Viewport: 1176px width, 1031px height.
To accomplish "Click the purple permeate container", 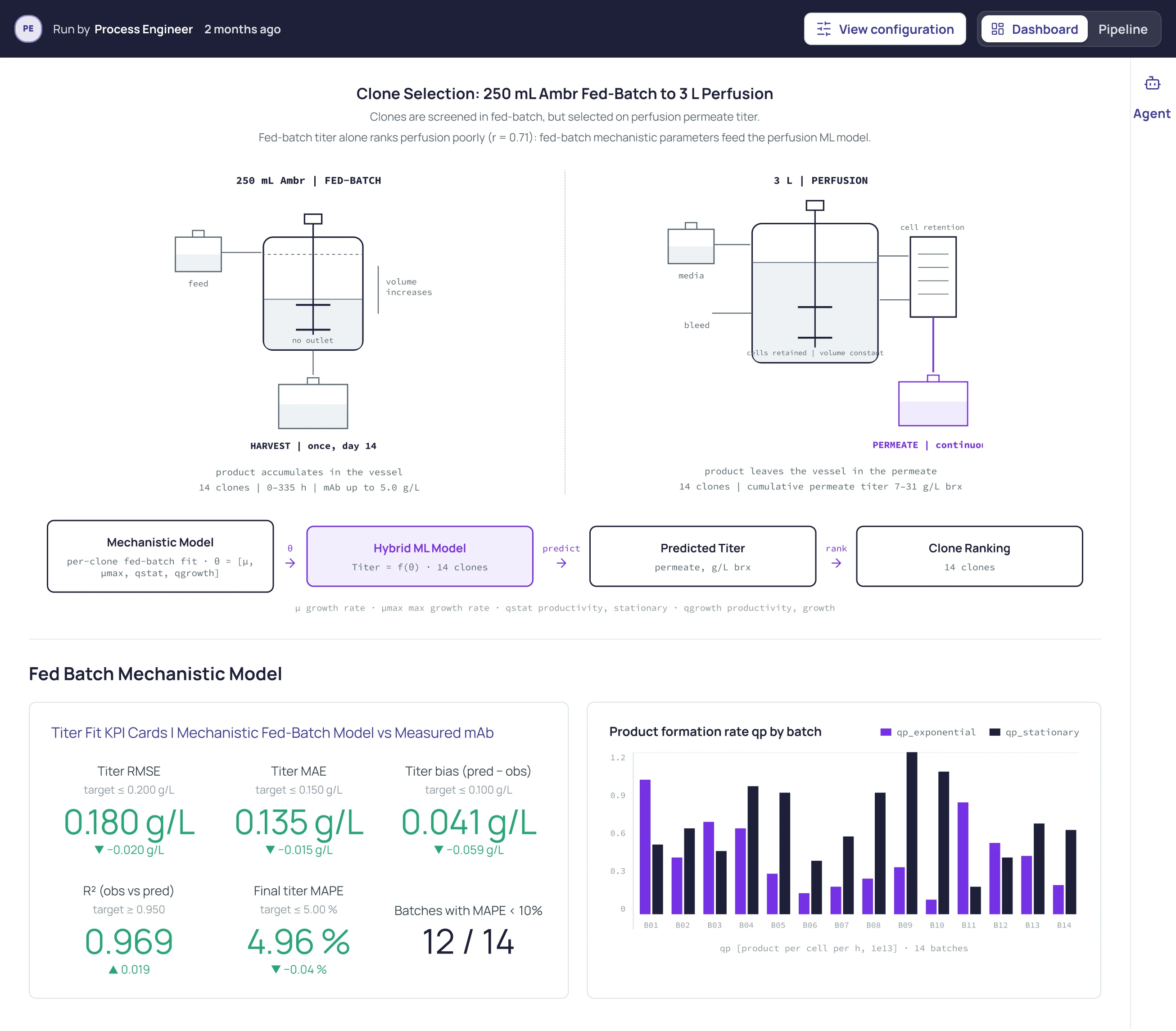I will pos(932,400).
